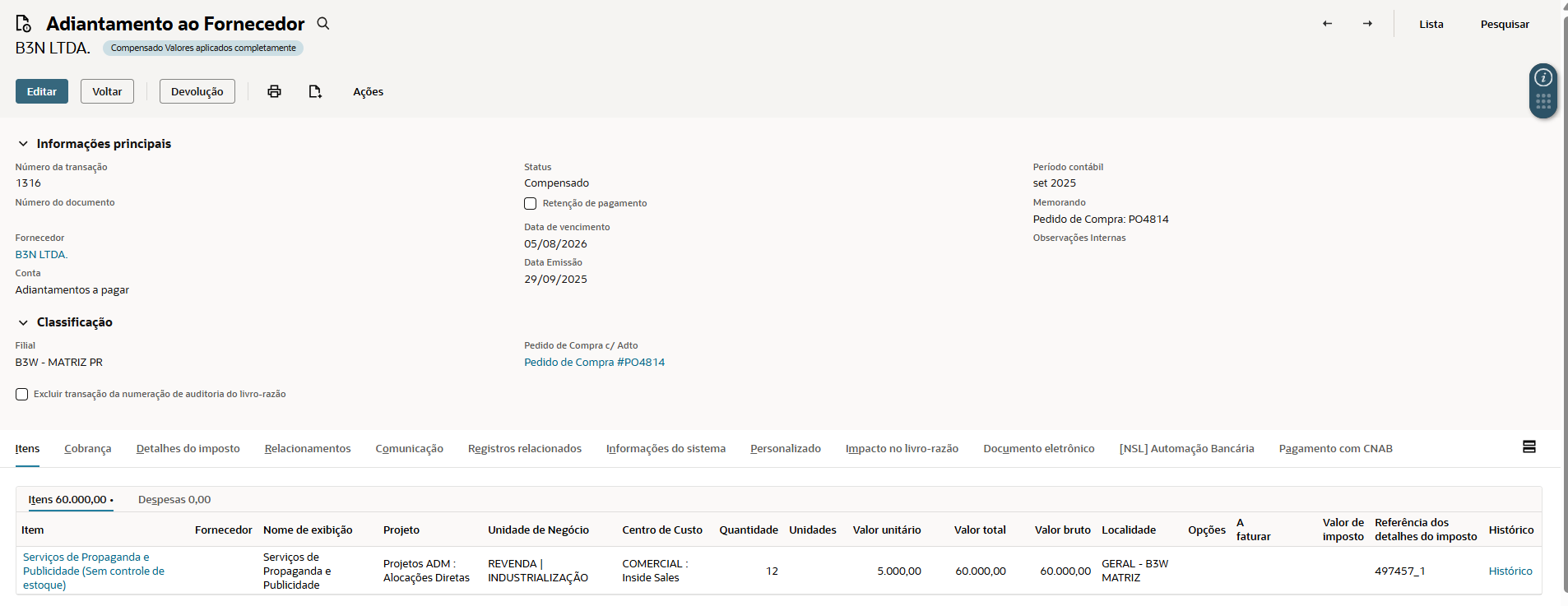Switch to the Cobrança tab
Screen dimensions: 1568x606
(87, 448)
